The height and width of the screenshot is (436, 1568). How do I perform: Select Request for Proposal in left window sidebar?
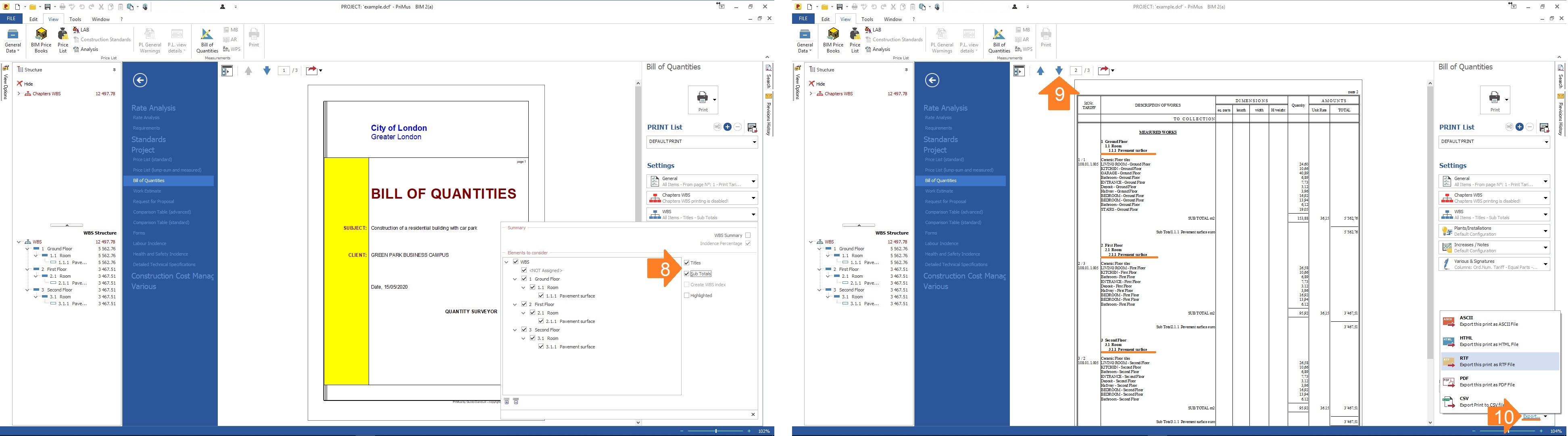(153, 201)
